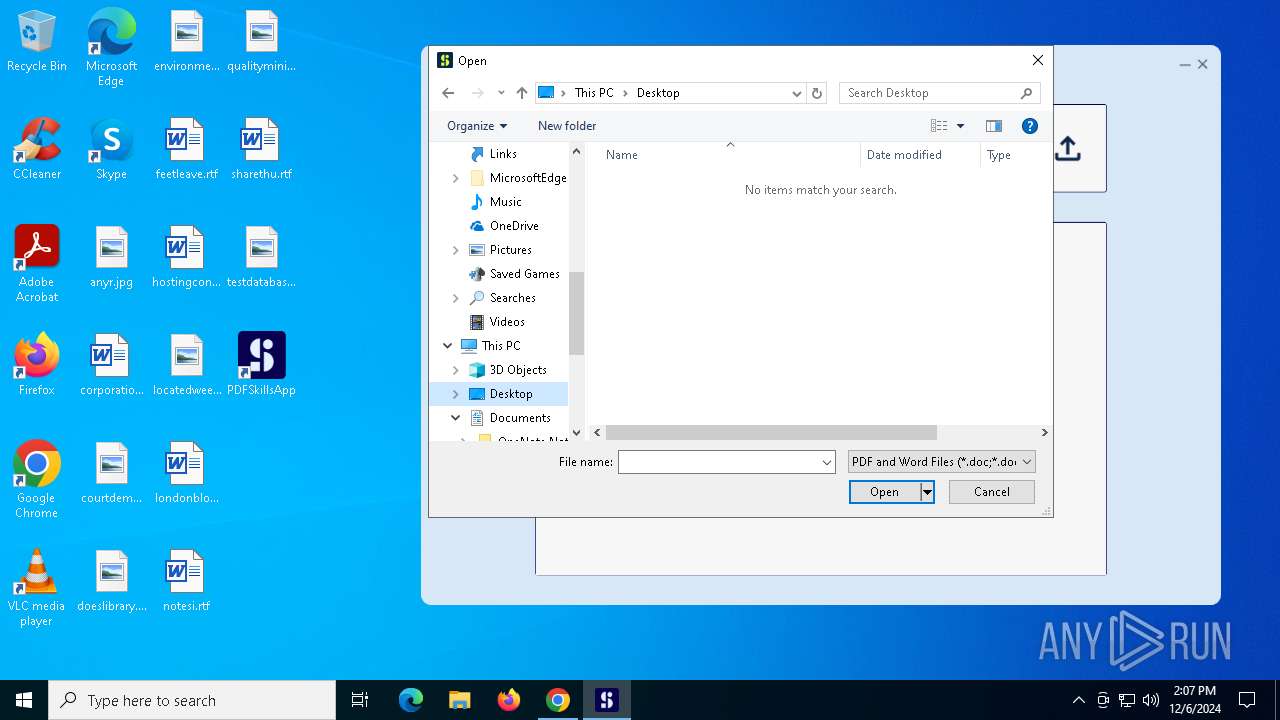Screen dimensions: 1280x720
Task: Open File Explorer from taskbar
Action: (x=459, y=700)
